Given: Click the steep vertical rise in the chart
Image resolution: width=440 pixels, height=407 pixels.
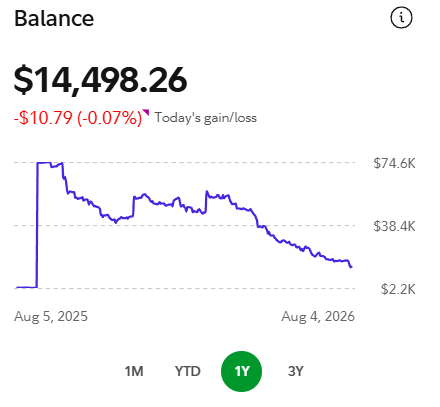Looking at the screenshot, I should coord(37,225).
